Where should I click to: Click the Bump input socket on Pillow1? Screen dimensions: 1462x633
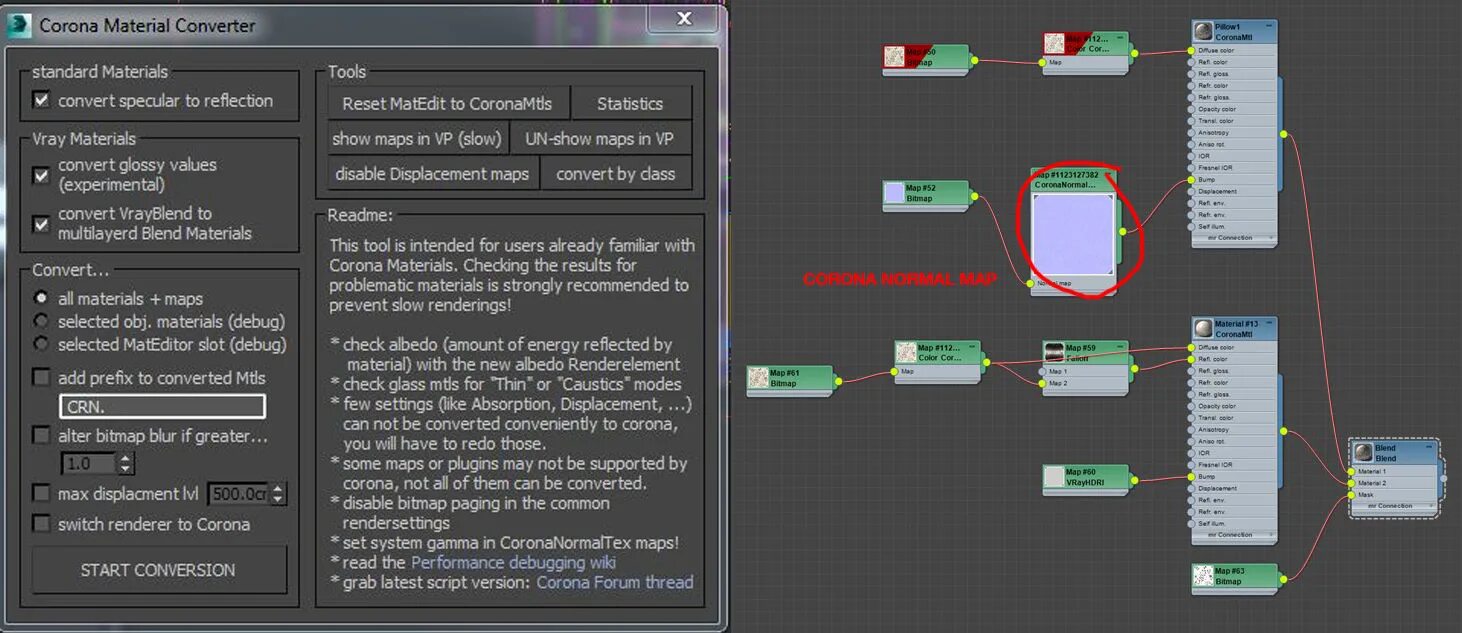pos(1191,180)
